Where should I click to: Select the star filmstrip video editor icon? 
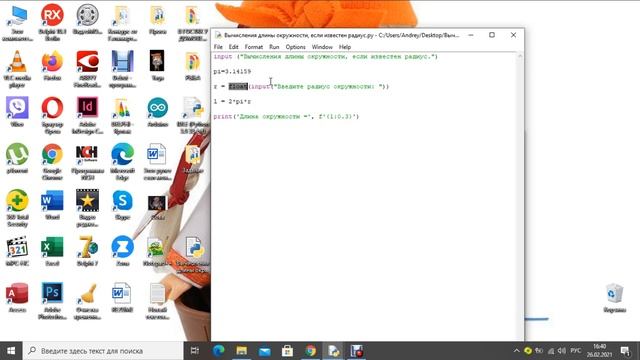point(87,208)
